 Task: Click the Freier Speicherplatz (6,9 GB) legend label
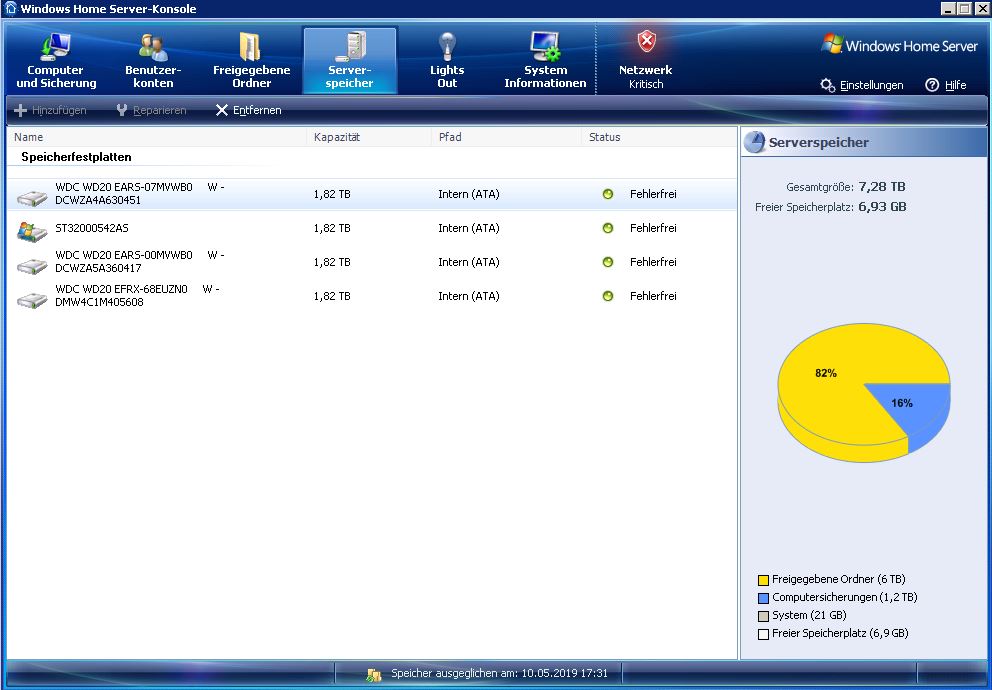[840, 633]
